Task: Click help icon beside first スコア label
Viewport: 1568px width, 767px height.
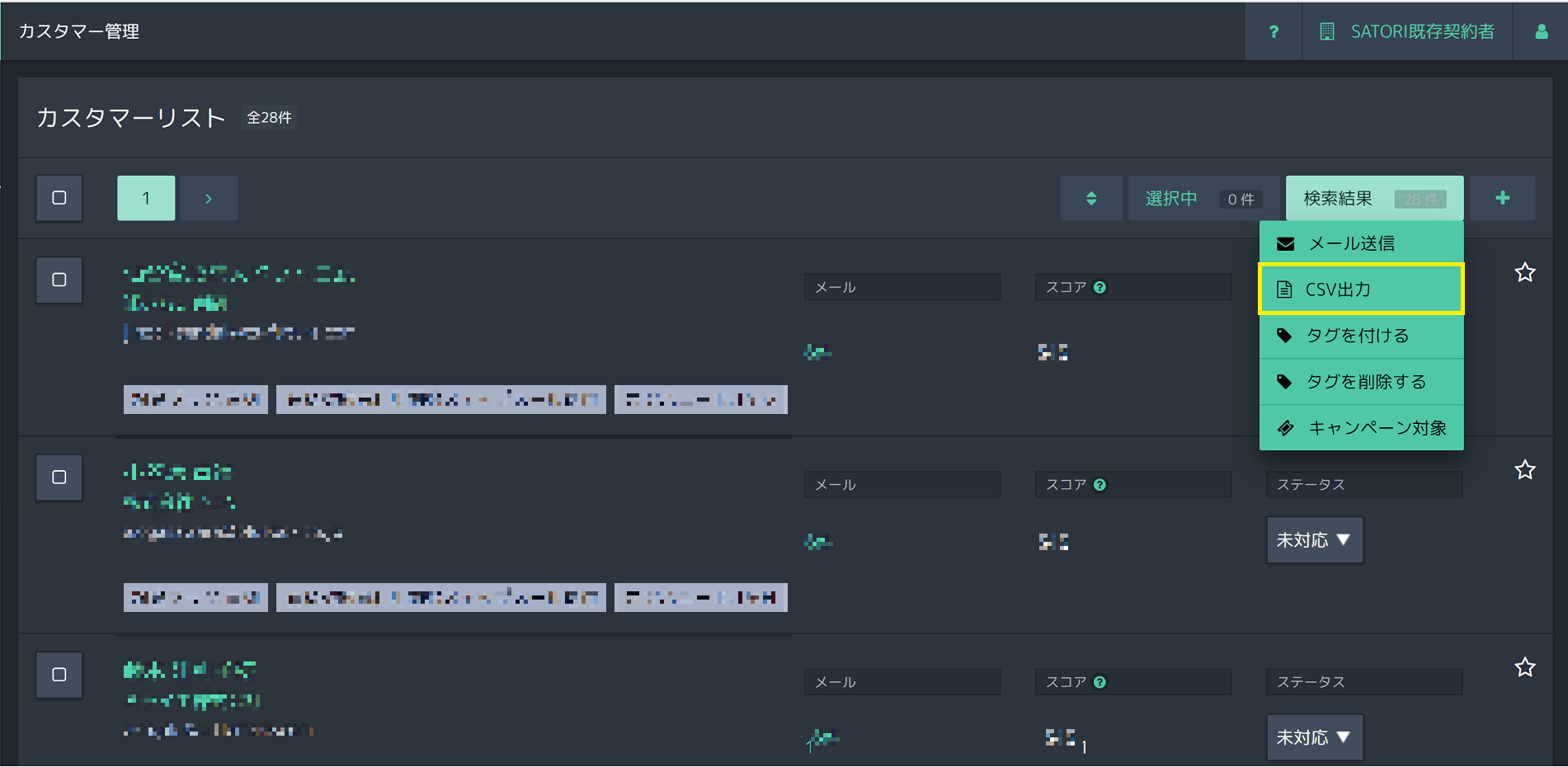Action: (1099, 287)
